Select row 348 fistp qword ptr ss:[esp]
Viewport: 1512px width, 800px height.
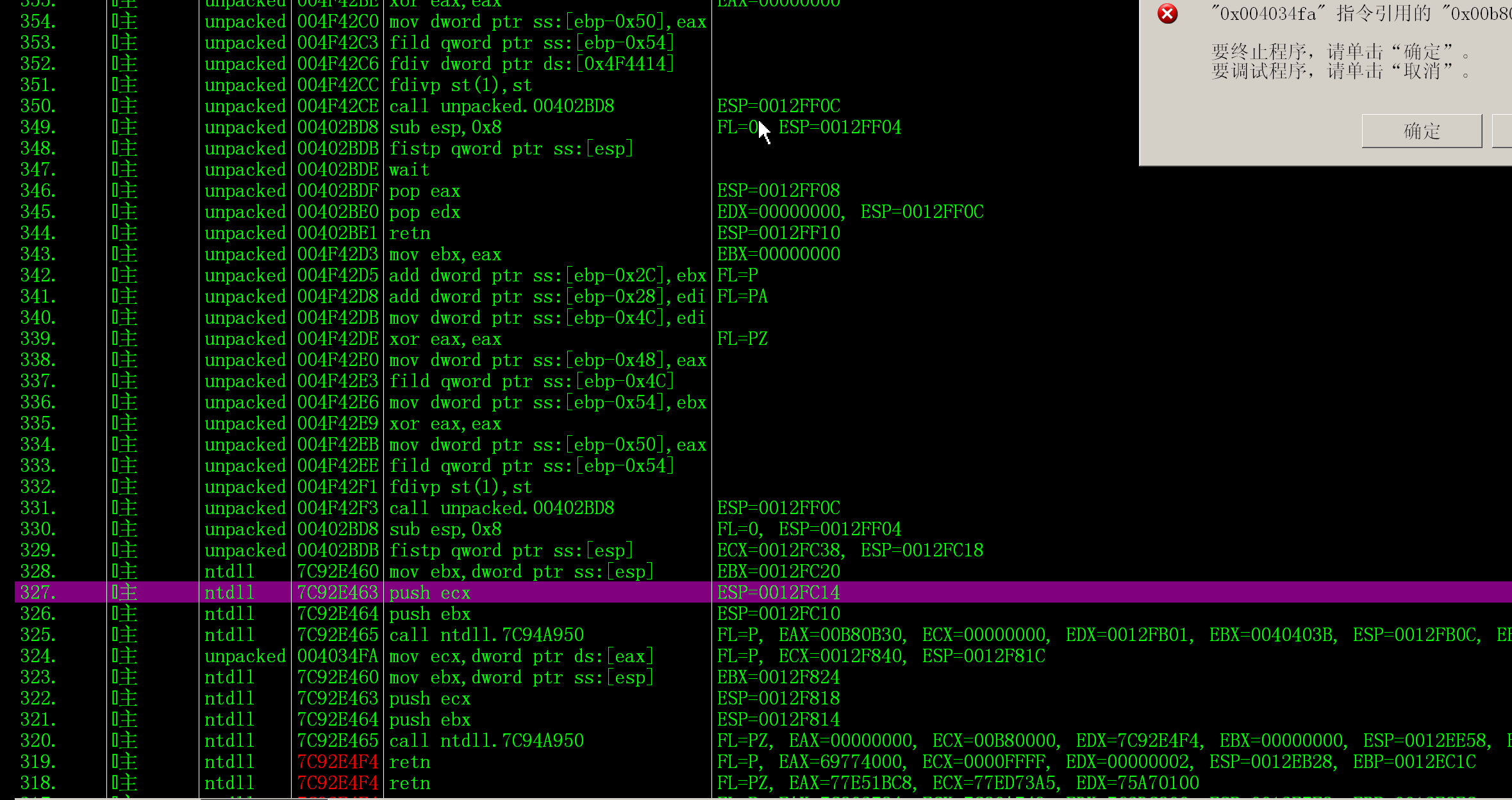coord(763,149)
